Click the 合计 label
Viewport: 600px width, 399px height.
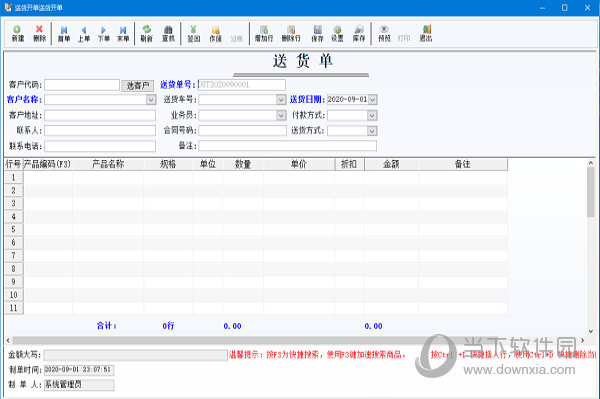click(107, 326)
